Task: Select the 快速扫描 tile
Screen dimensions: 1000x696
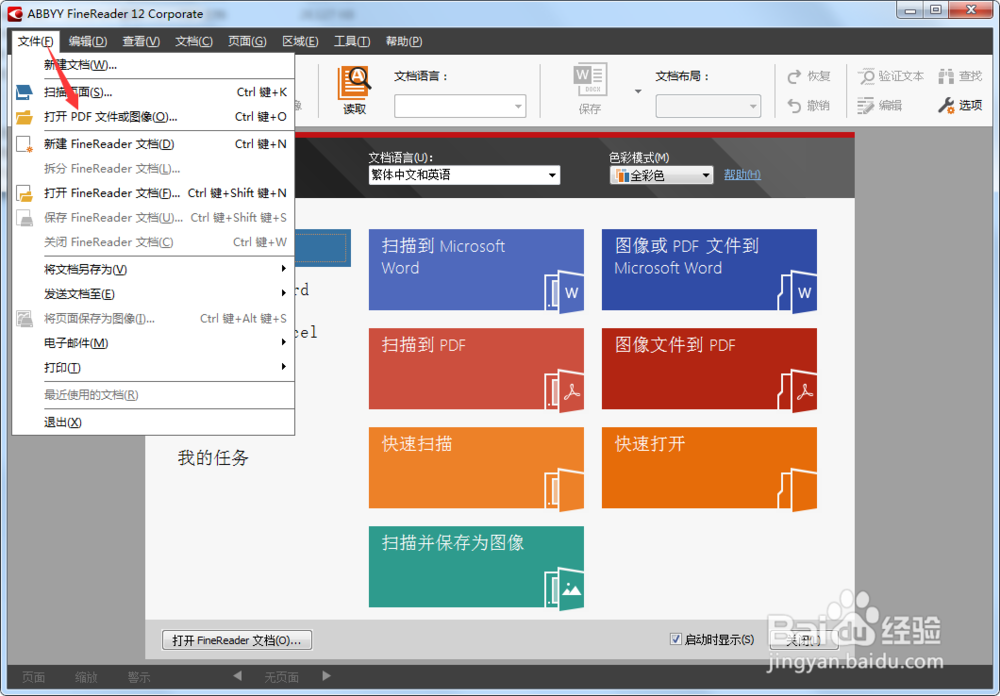Action: click(x=476, y=468)
